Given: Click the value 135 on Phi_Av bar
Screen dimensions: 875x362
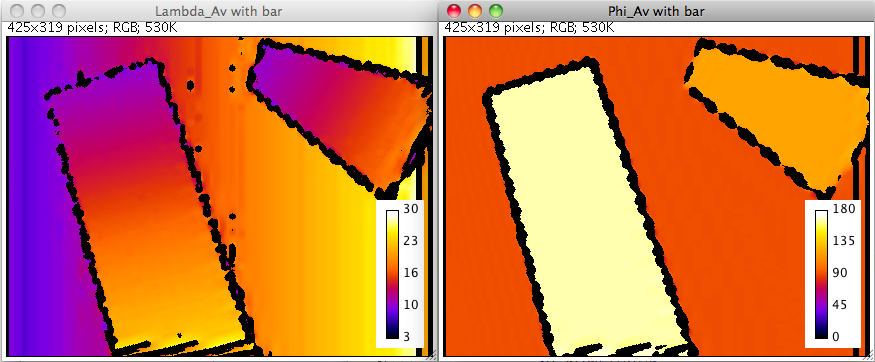Looking at the screenshot, I should click(x=843, y=242).
